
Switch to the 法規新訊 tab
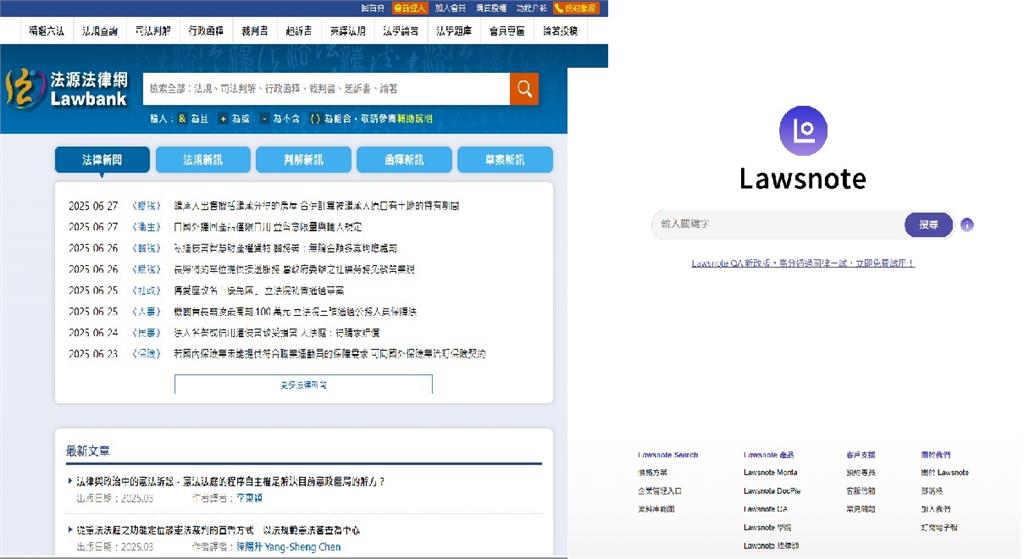tap(202, 159)
